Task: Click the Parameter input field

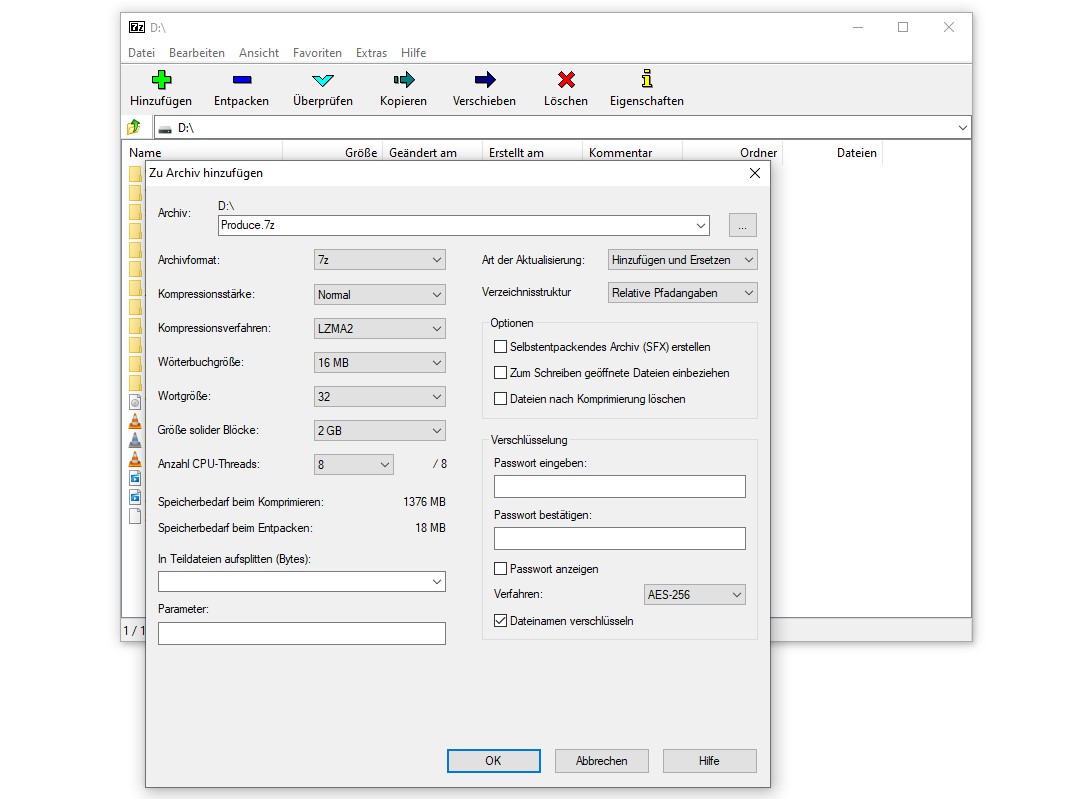Action: pos(302,633)
